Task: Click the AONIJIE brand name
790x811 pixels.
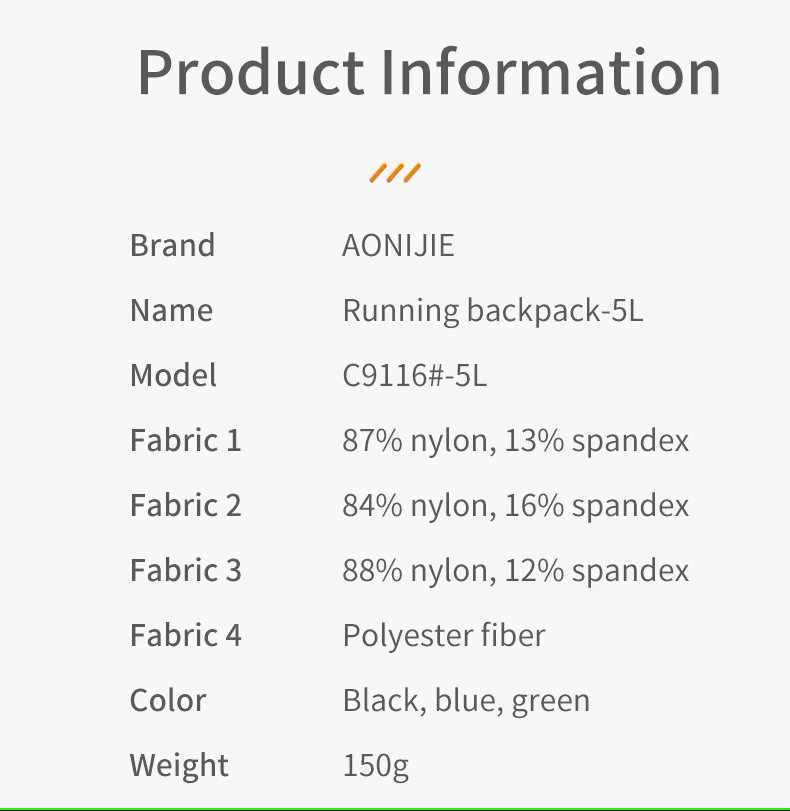Action: pos(398,245)
